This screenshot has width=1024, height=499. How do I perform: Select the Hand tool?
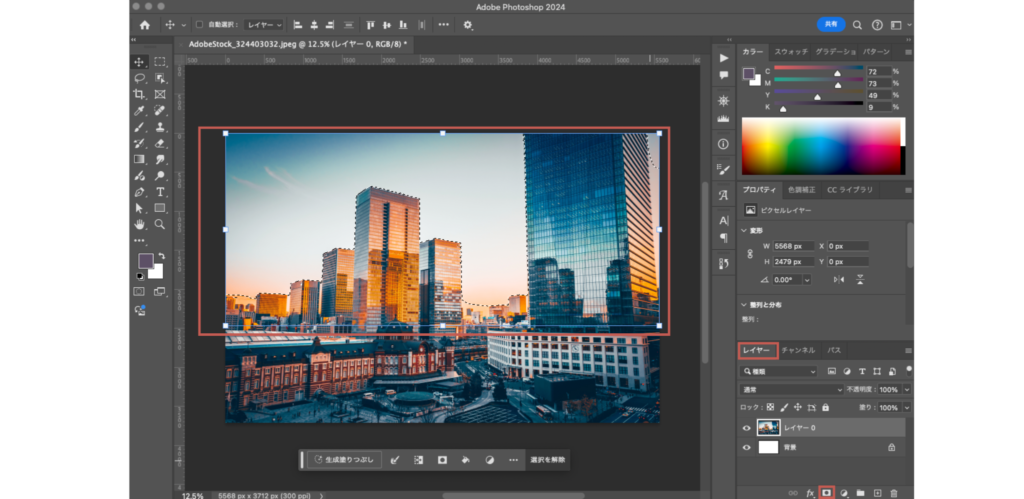tap(139, 224)
